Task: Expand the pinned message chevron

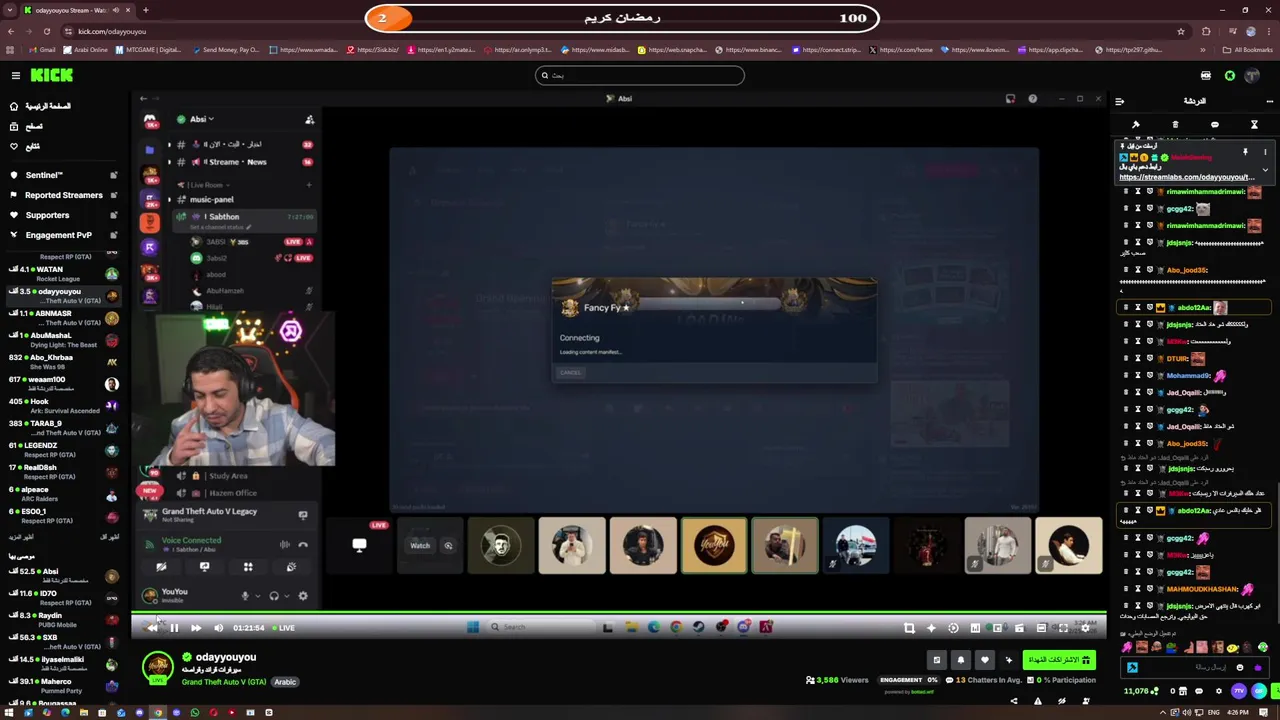Action: [x=1264, y=170]
